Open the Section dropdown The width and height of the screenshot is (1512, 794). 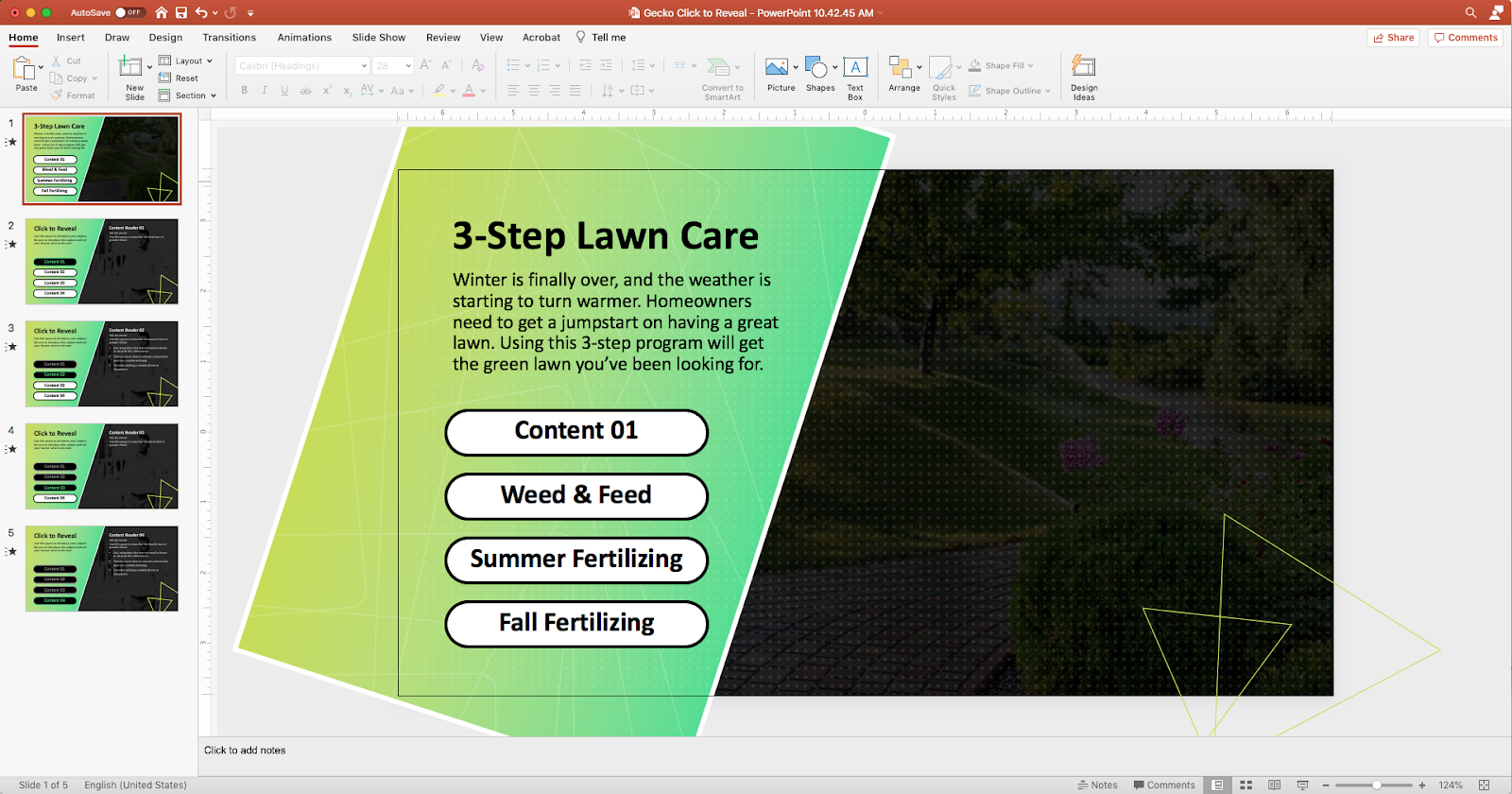(187, 95)
